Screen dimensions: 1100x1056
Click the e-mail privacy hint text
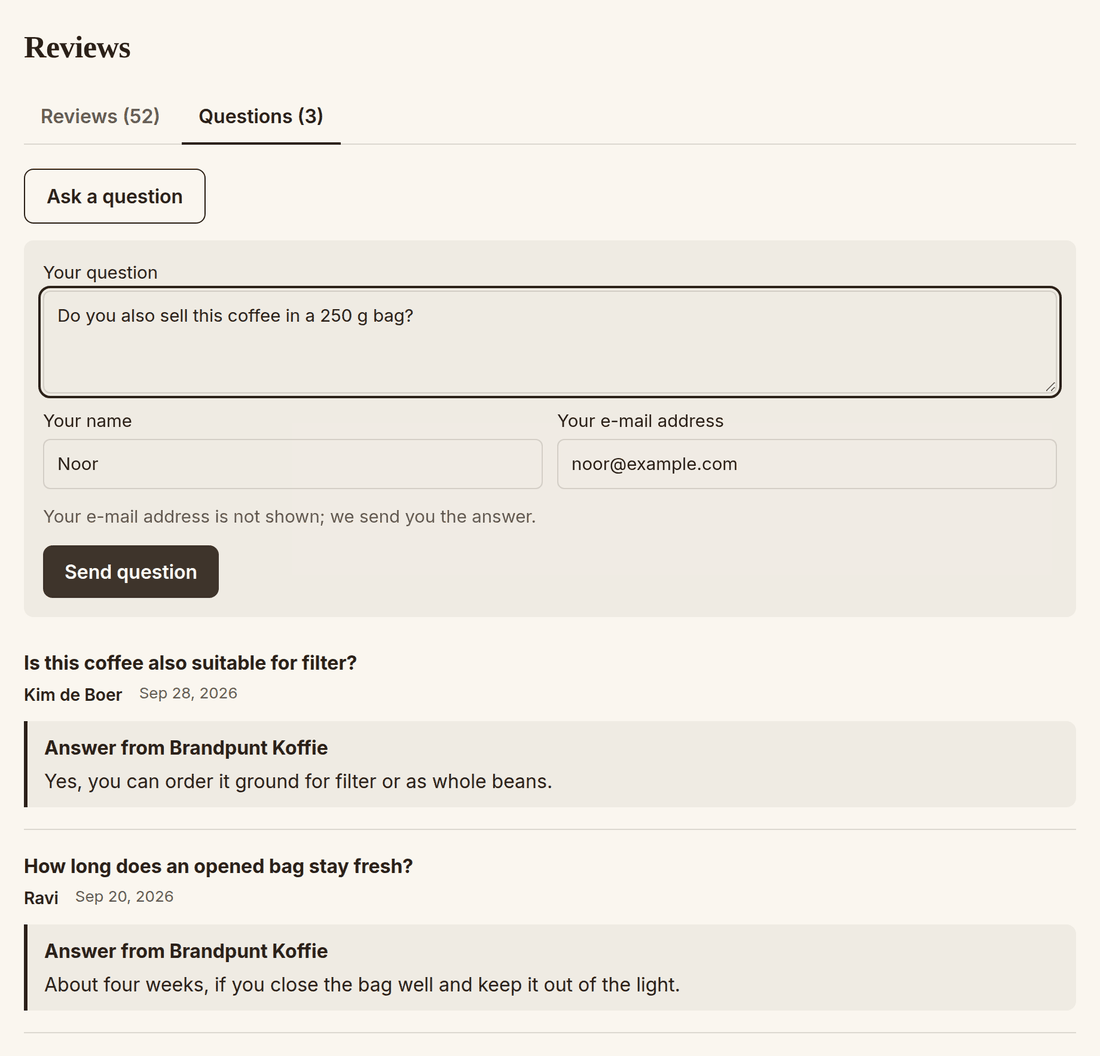click(290, 516)
